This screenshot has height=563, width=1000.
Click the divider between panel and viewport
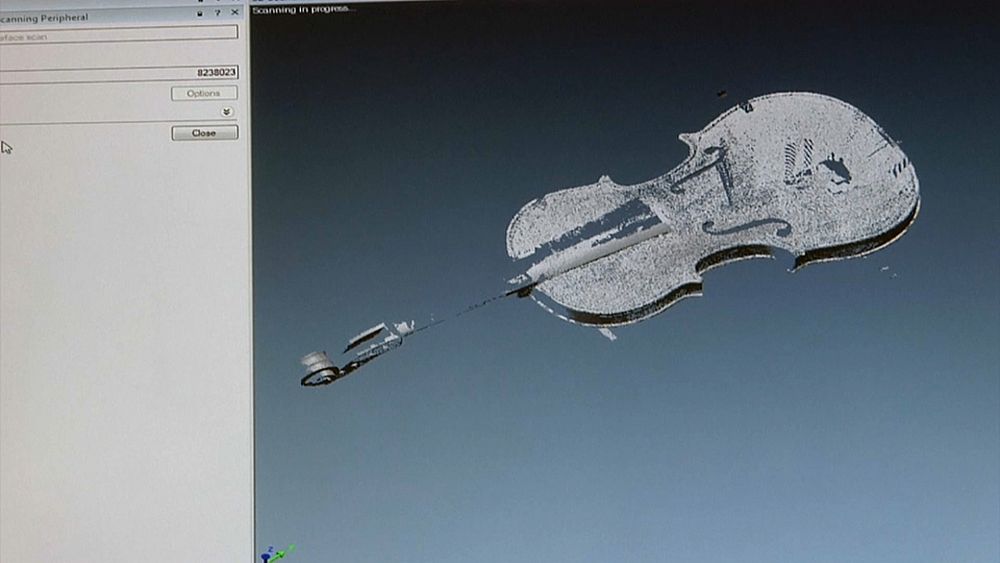coord(251,300)
